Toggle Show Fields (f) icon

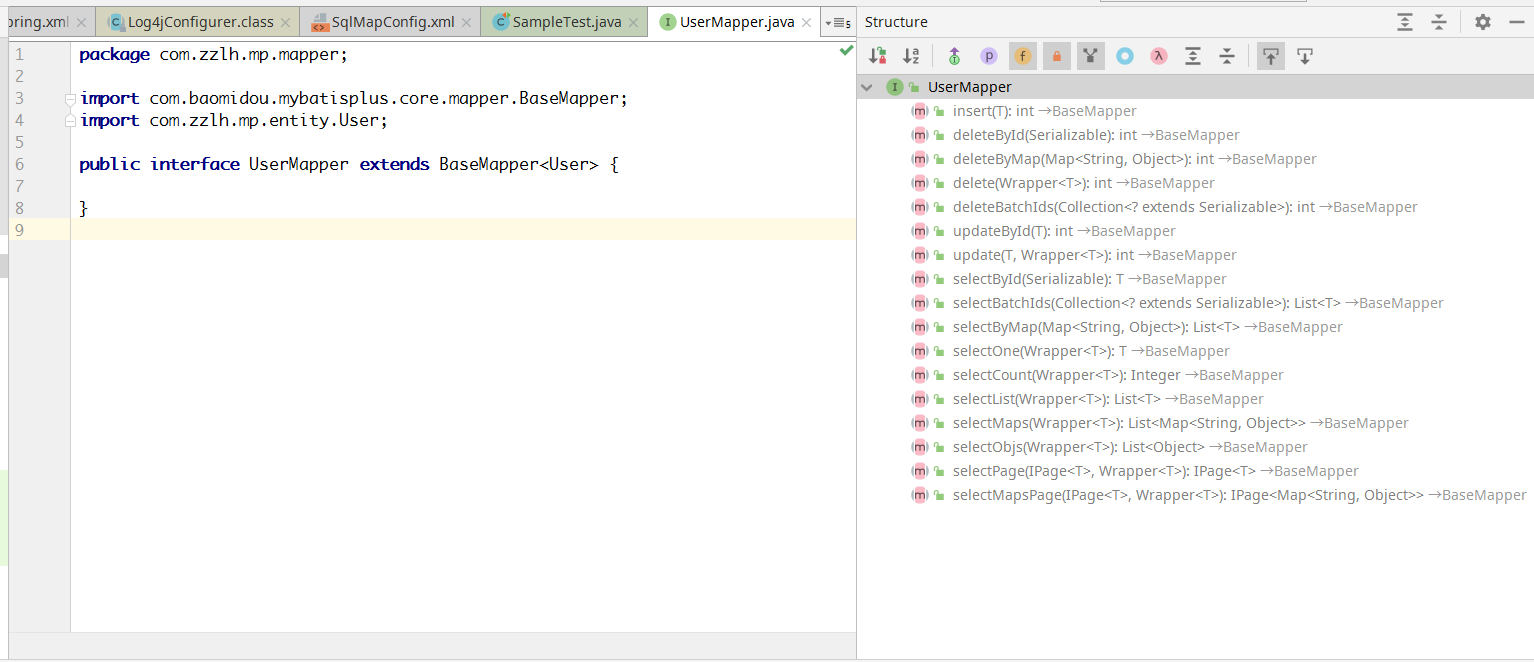click(x=1022, y=57)
